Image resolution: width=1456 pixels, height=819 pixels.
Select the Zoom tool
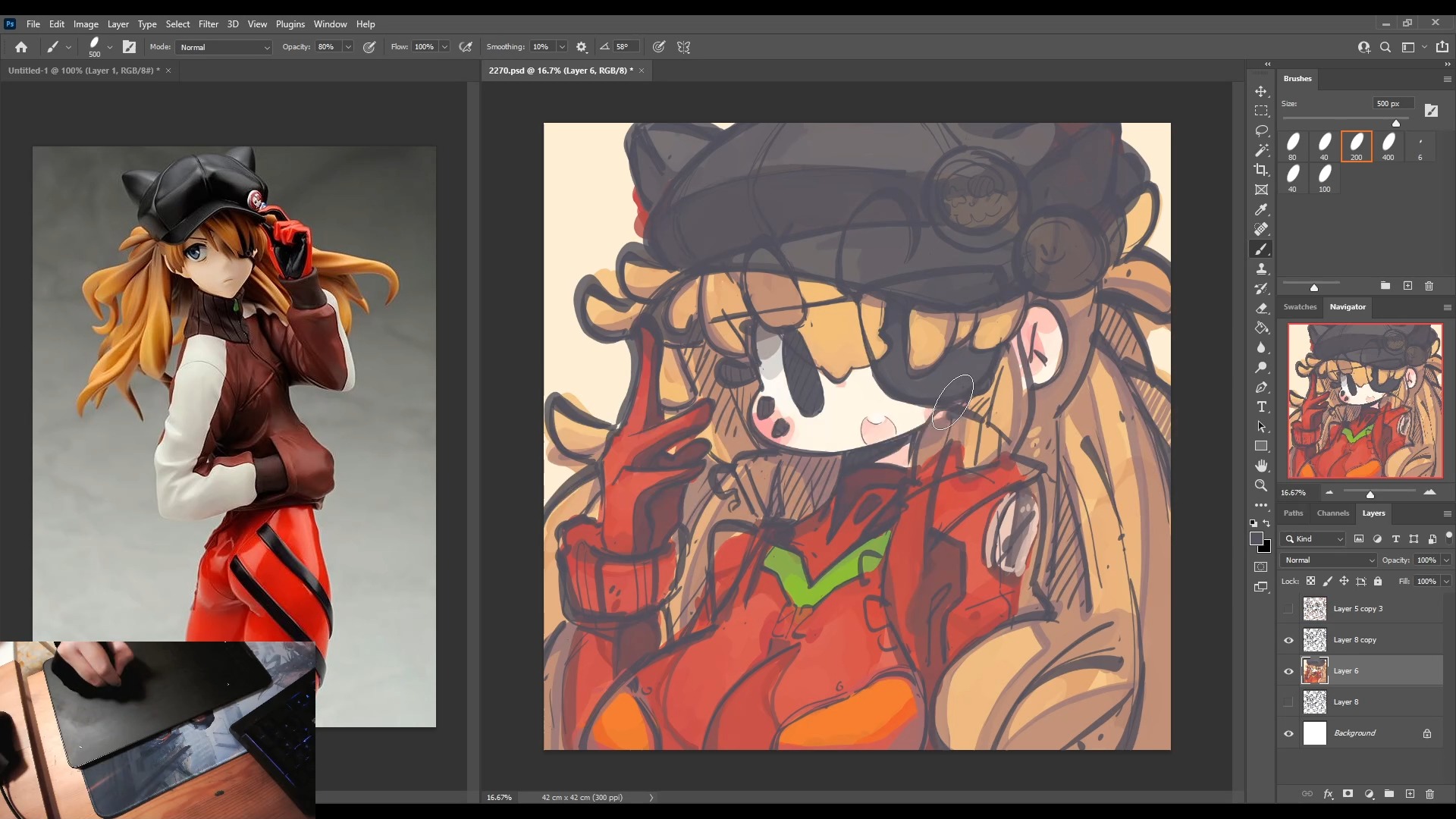pos(1261,486)
